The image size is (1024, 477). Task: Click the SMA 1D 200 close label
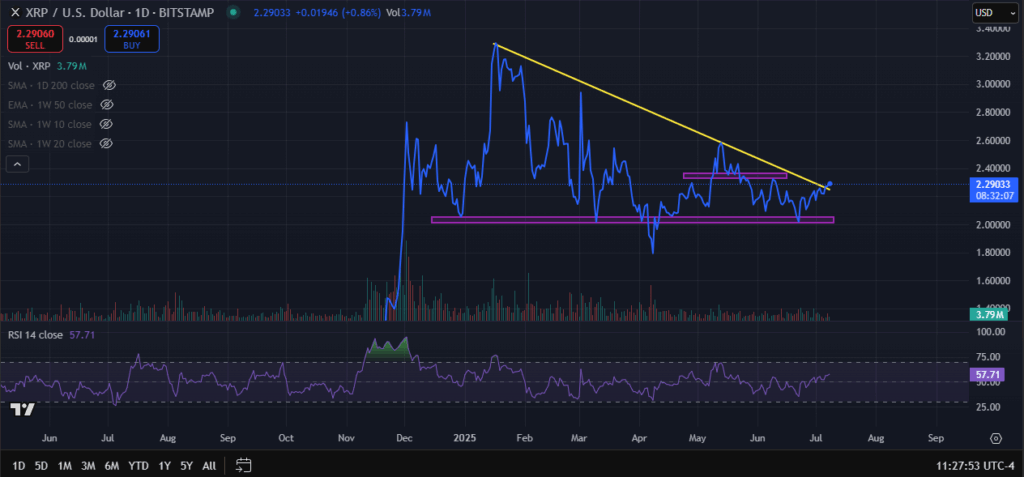pos(52,86)
